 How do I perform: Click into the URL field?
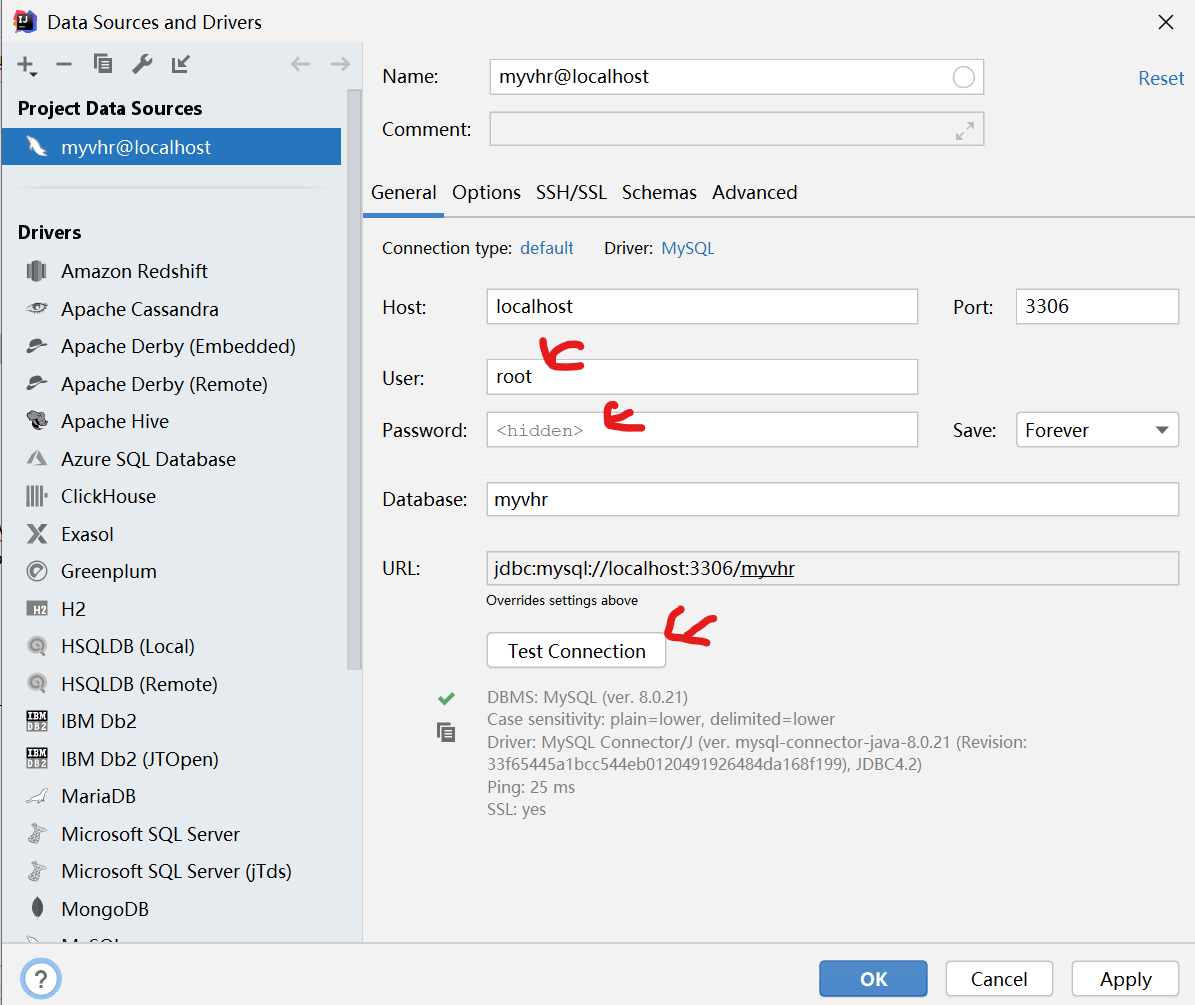833,568
